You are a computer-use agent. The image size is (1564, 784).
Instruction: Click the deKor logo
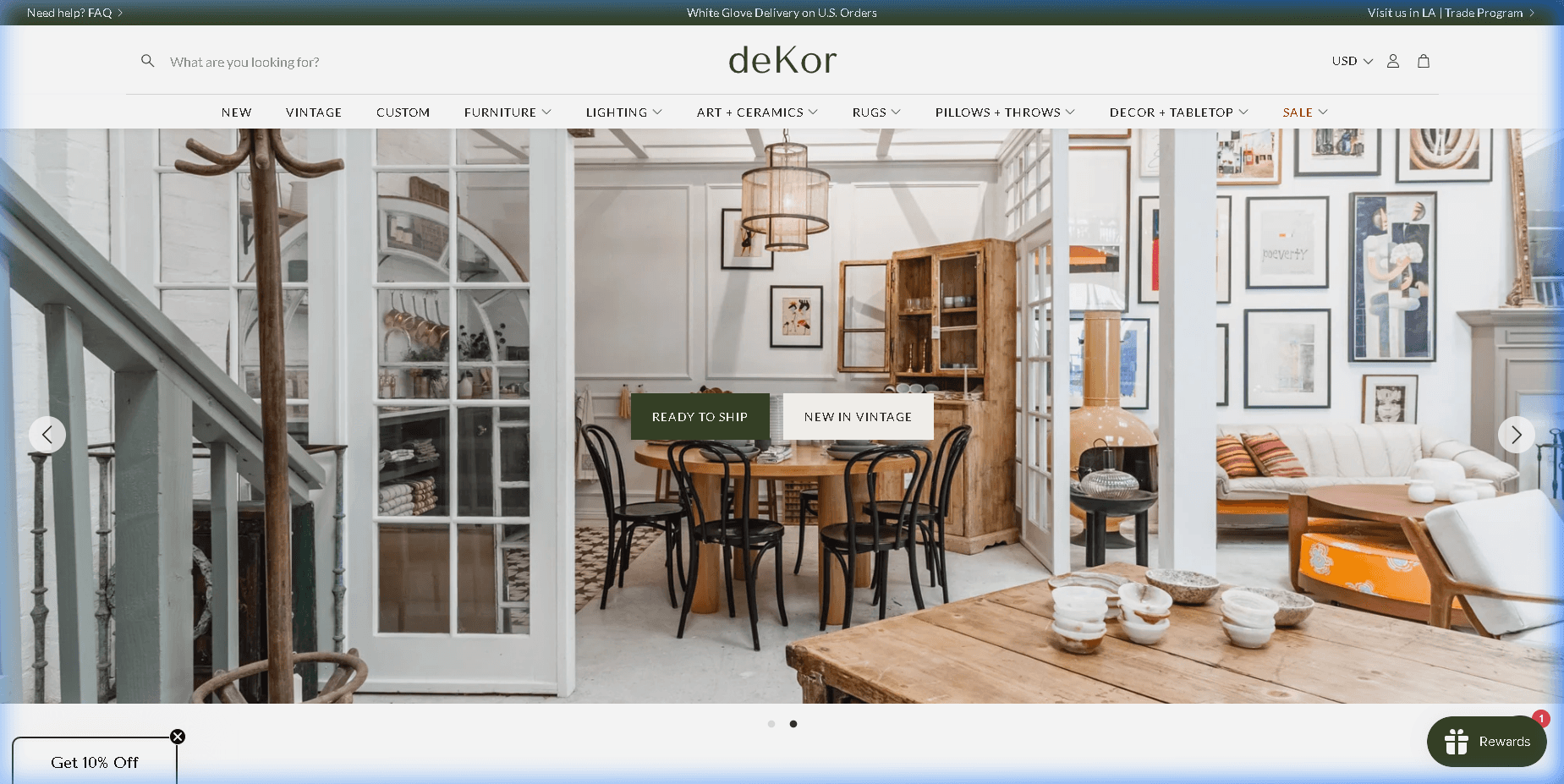(x=782, y=60)
